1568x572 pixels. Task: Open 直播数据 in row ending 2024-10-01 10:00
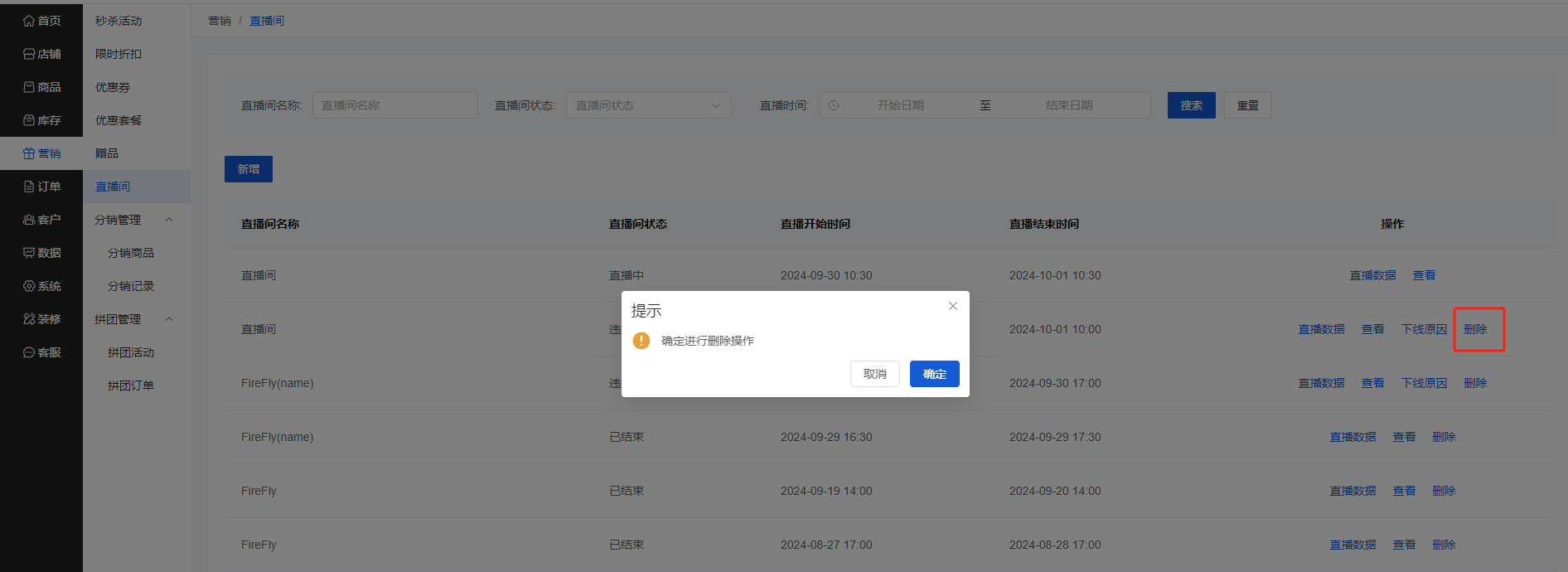[1322, 329]
